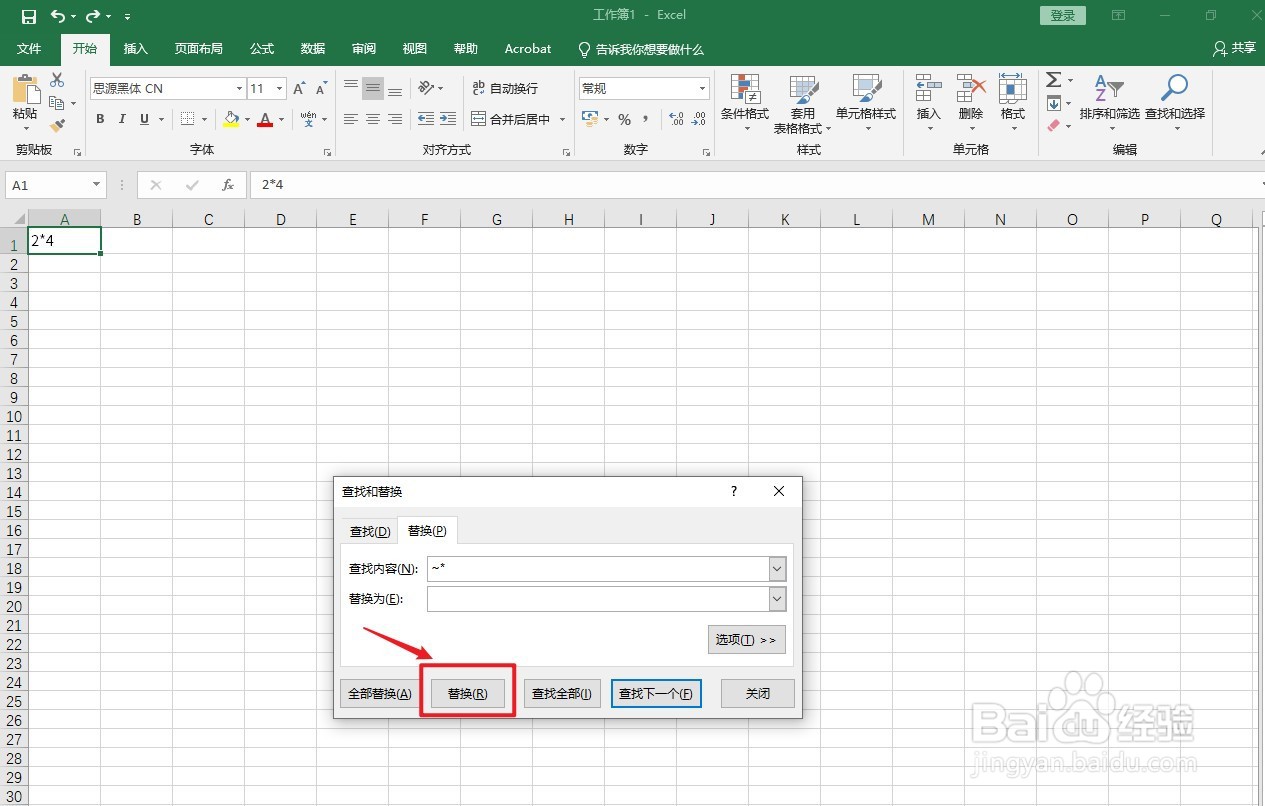The width and height of the screenshot is (1265, 806).
Task: Expand font color dropdown arrow
Action: tap(281, 119)
